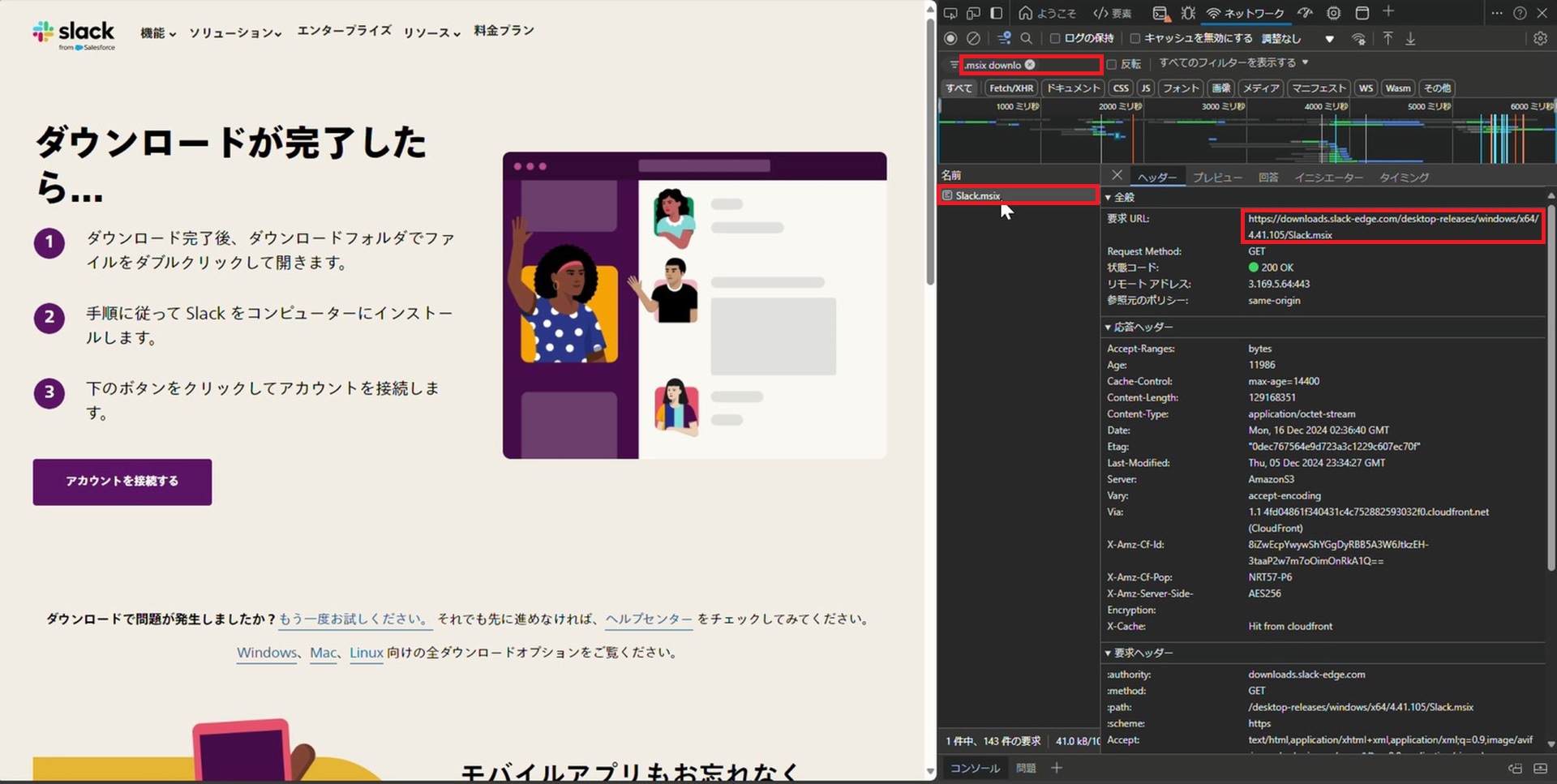Click the import HAR upload arrow icon
The width and height of the screenshot is (1557, 784).
coord(1388,38)
